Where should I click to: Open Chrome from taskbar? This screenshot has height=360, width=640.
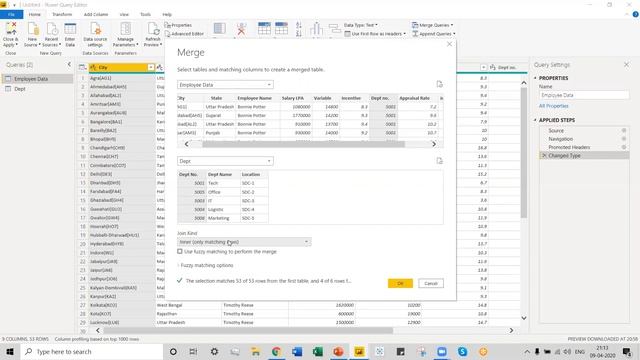276,351
